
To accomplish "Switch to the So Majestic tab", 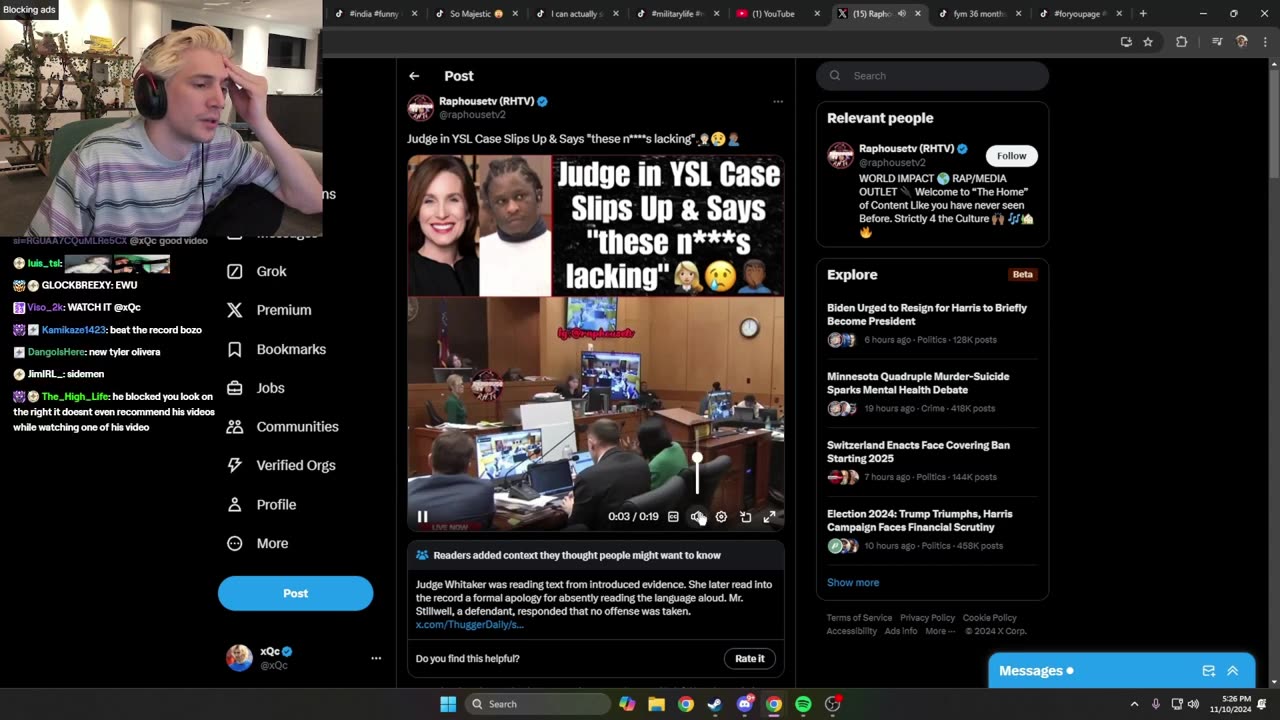I will click(475, 14).
